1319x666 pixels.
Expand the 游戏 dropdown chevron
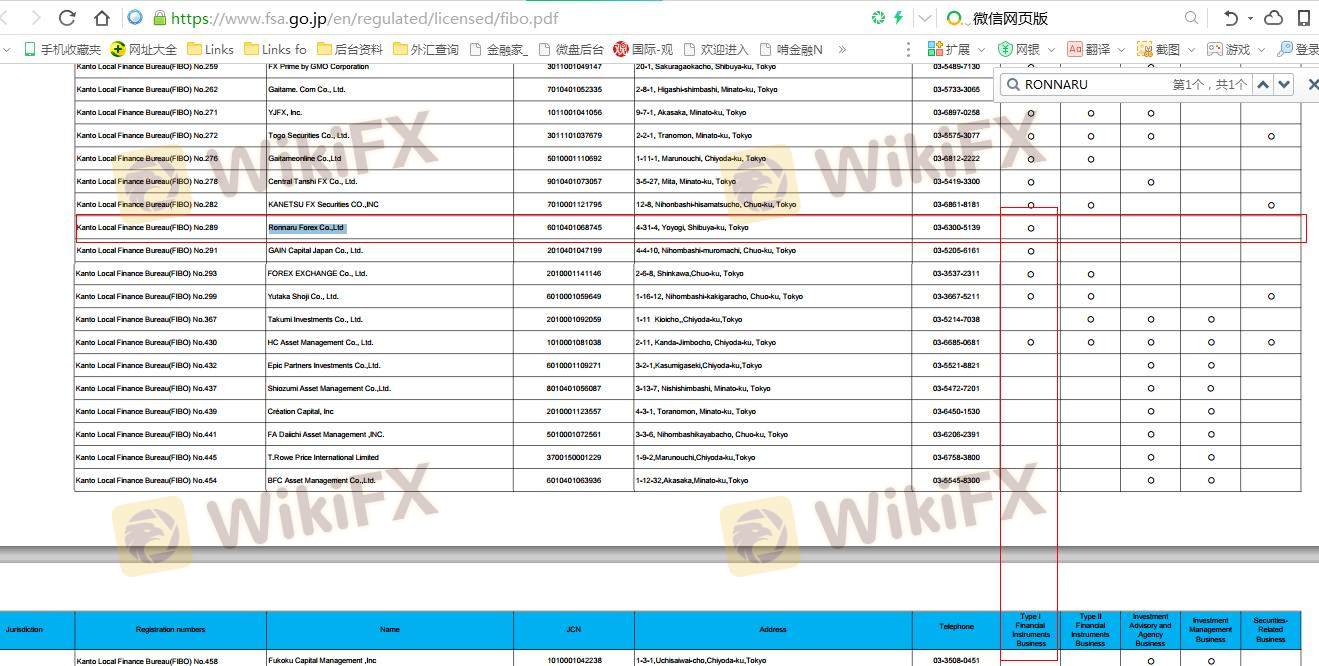tap(1261, 49)
